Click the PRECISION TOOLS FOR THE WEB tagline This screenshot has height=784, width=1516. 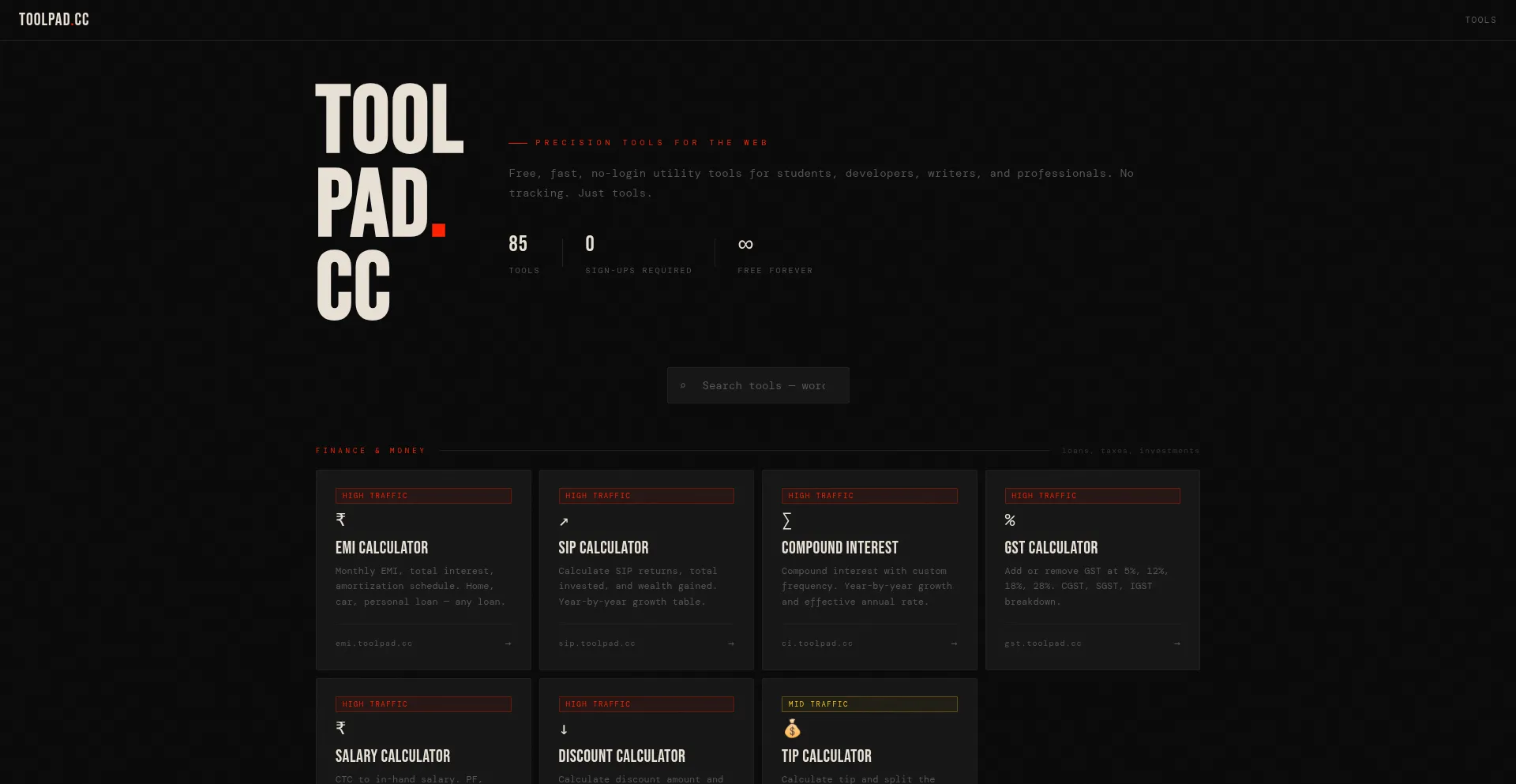point(651,143)
